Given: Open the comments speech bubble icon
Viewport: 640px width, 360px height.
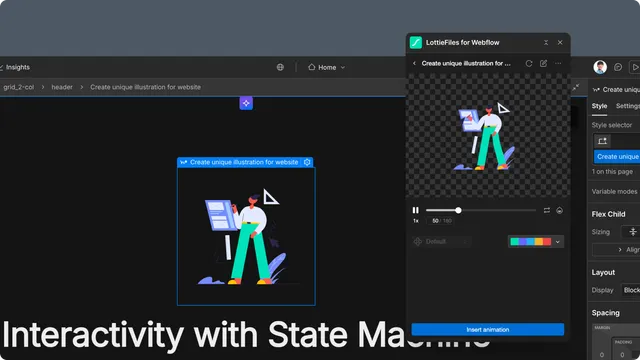Looking at the screenshot, I should pyautogui.click(x=618, y=67).
